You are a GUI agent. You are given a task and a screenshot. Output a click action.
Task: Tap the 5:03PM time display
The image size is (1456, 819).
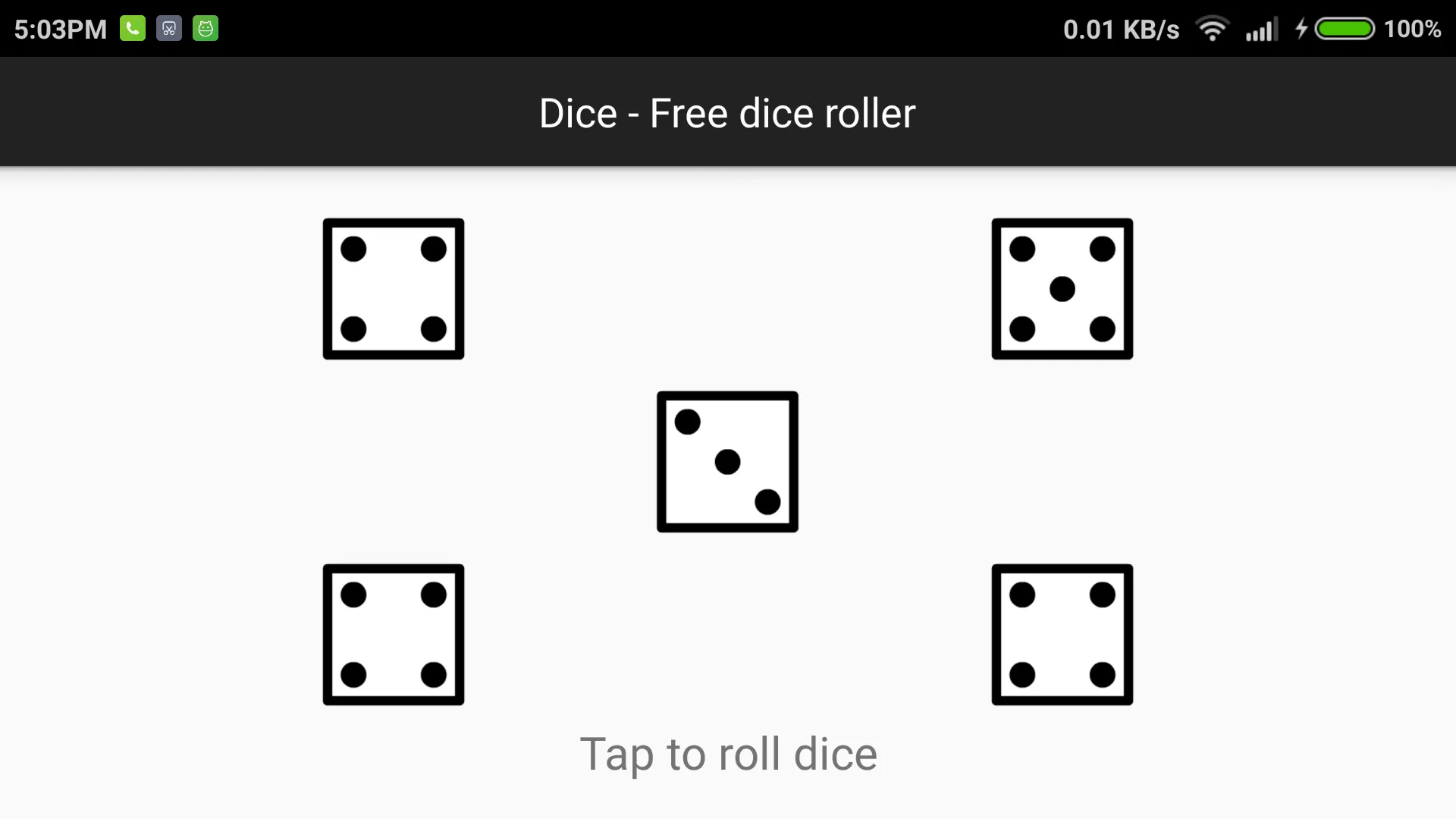(x=60, y=28)
